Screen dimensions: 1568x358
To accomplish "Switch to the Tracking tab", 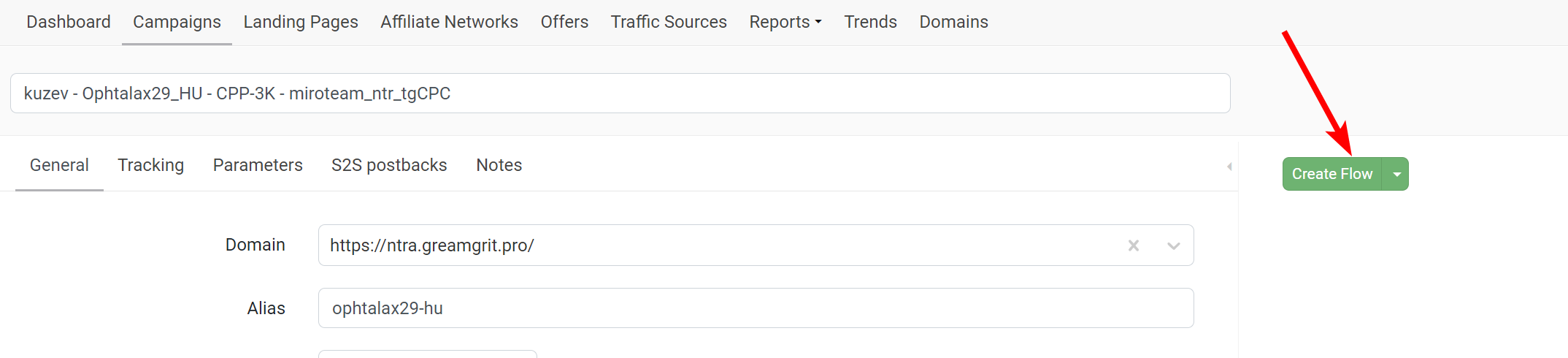I will click(x=151, y=165).
